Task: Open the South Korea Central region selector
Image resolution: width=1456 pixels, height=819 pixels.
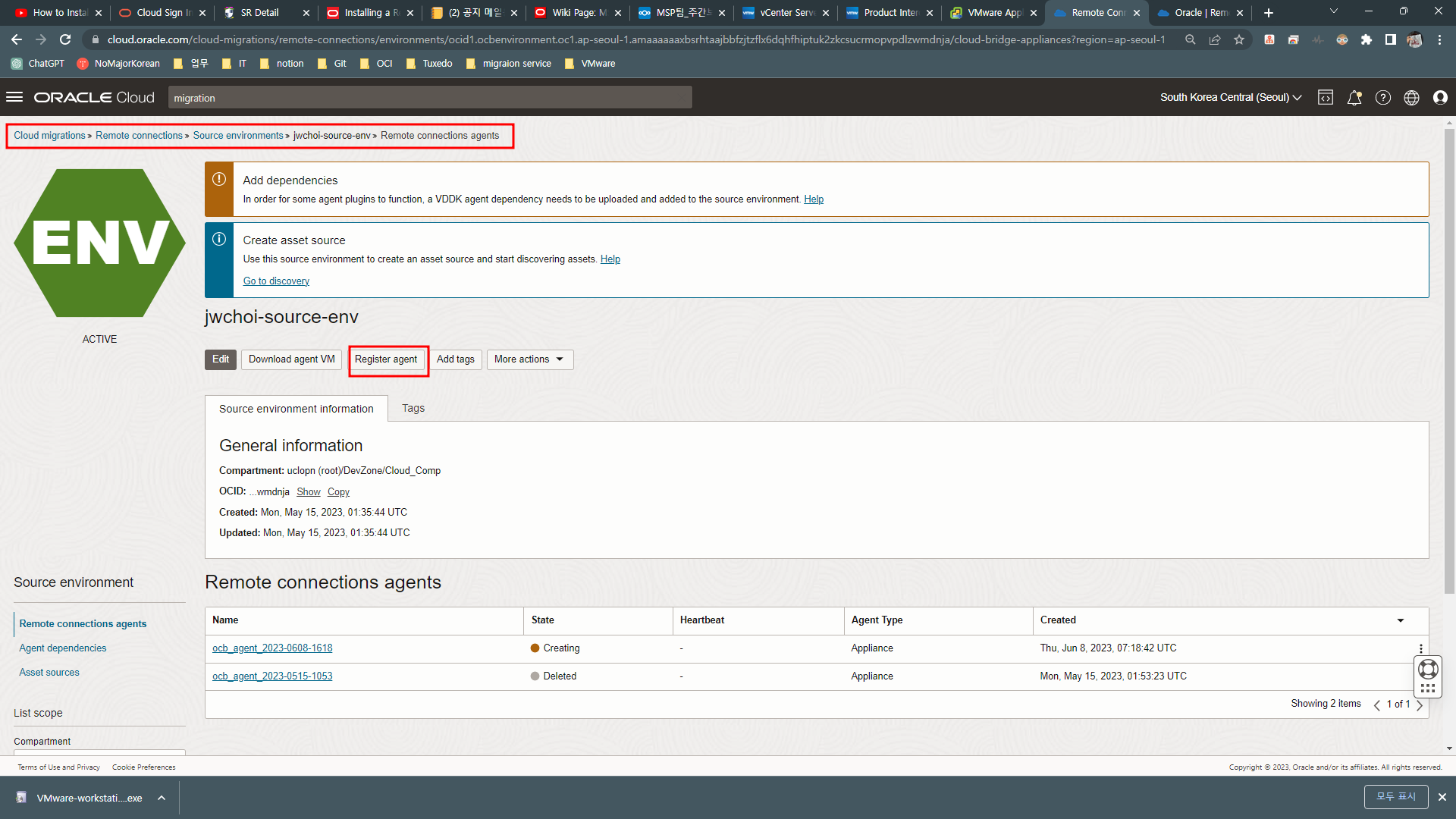Action: click(1230, 97)
